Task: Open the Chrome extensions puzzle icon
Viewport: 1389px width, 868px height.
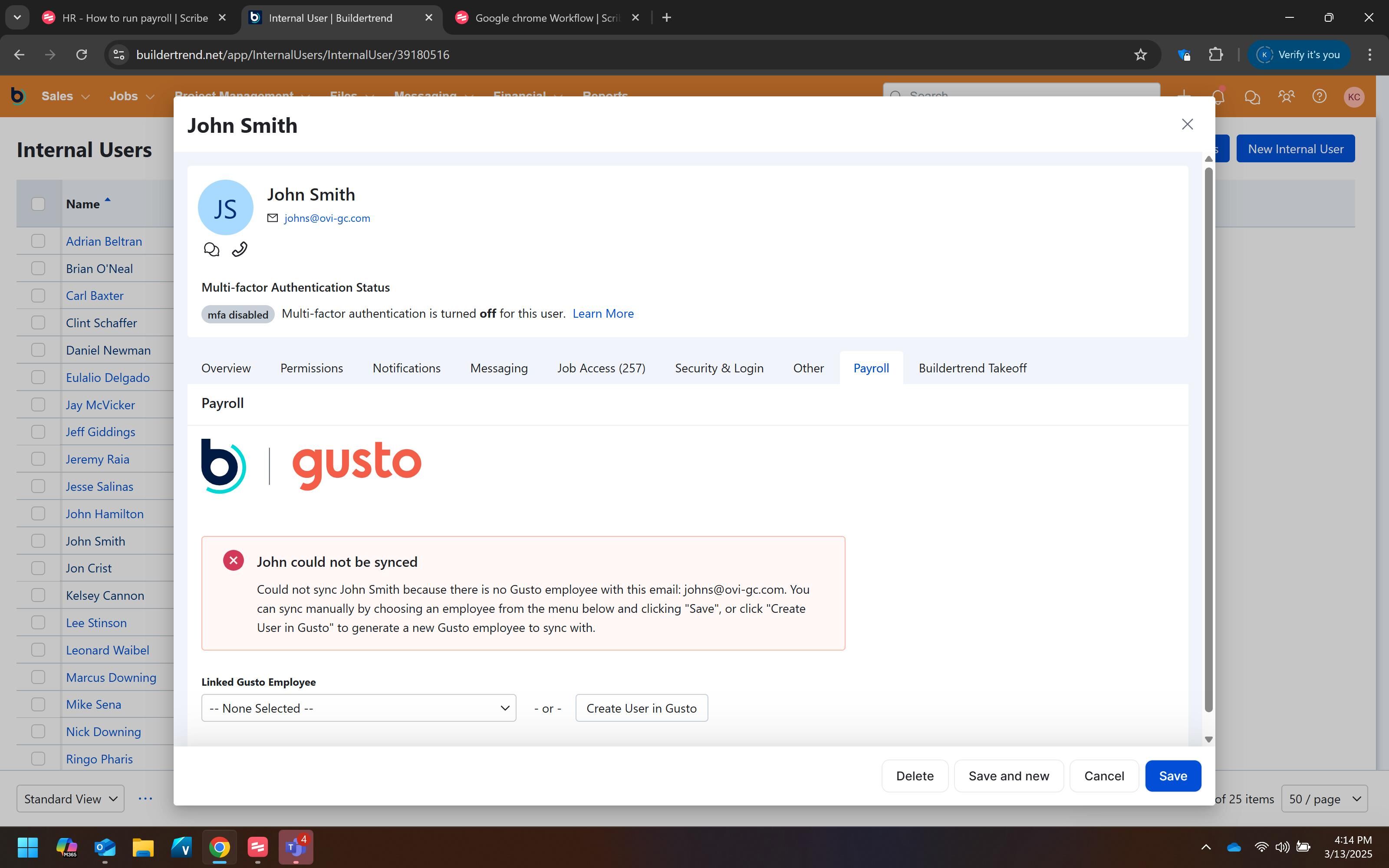Action: tap(1216, 55)
